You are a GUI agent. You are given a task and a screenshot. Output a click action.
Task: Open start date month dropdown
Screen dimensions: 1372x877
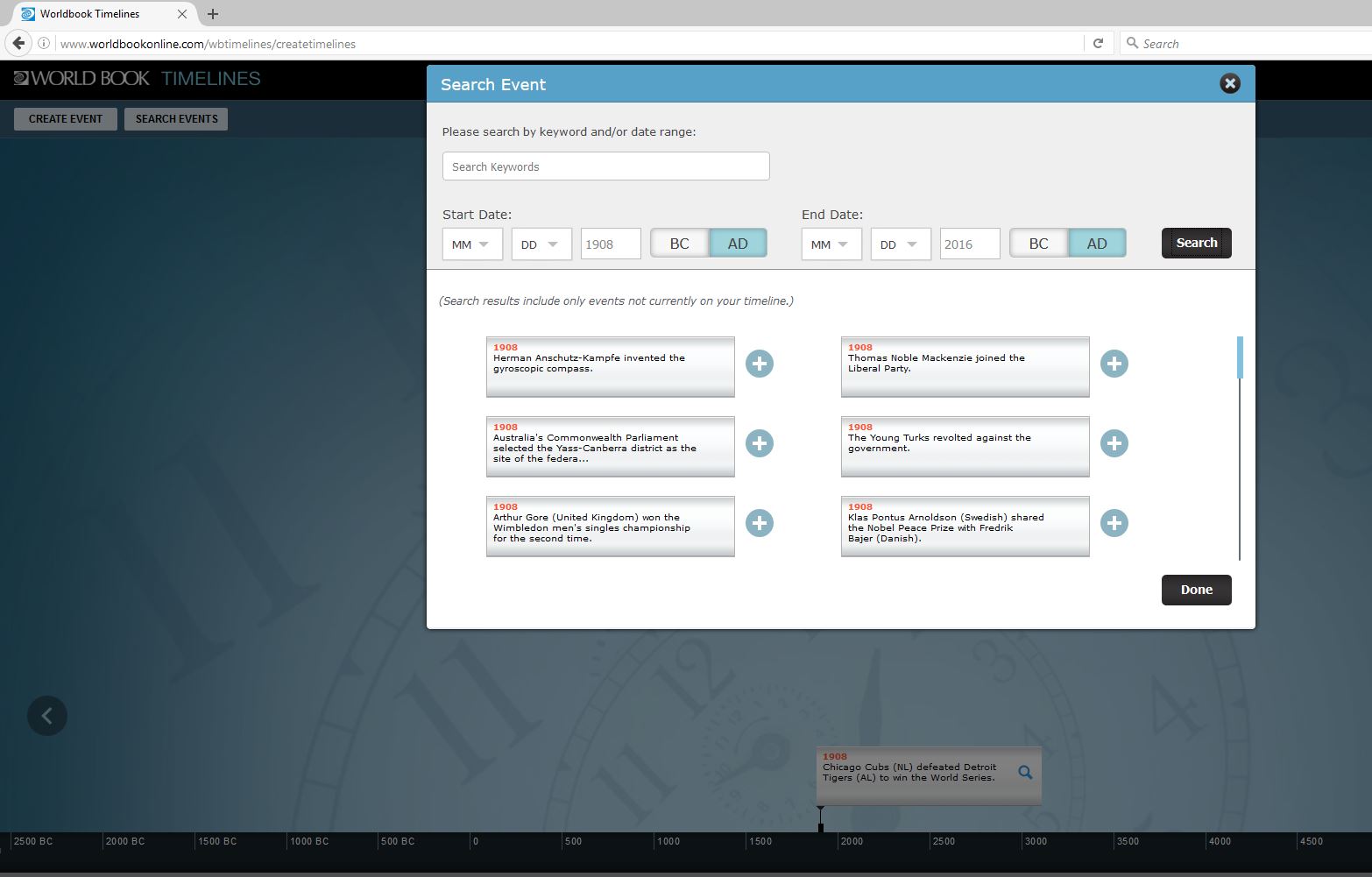click(472, 244)
